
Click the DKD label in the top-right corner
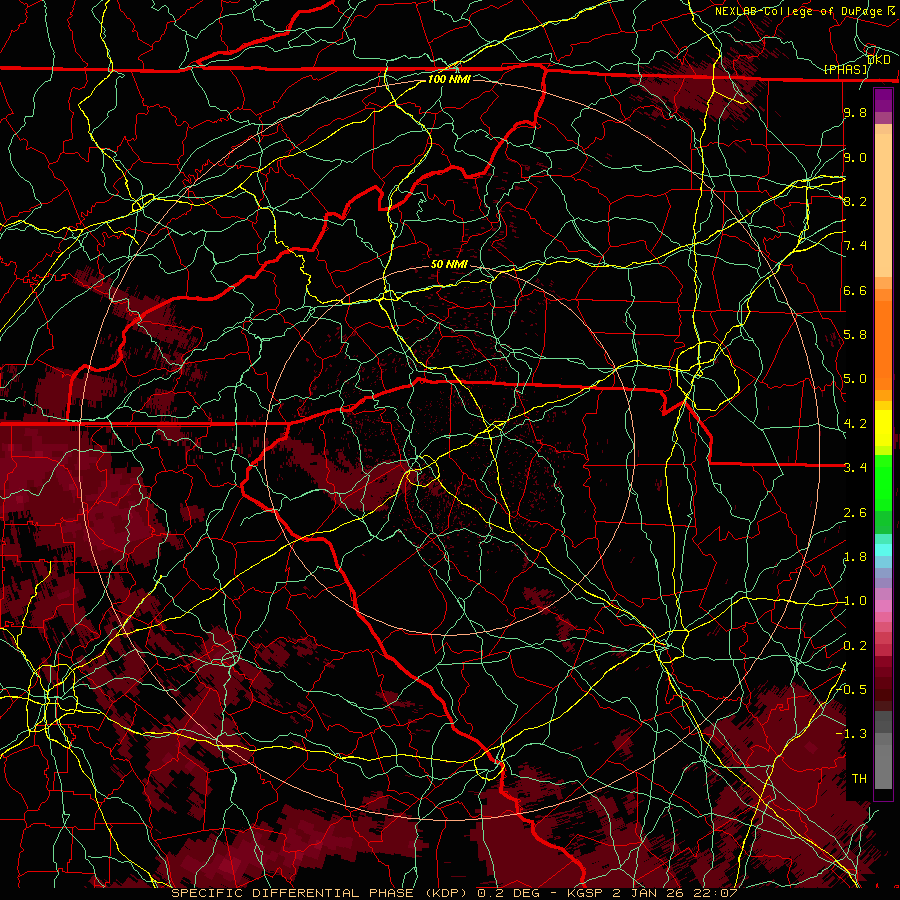[879, 60]
